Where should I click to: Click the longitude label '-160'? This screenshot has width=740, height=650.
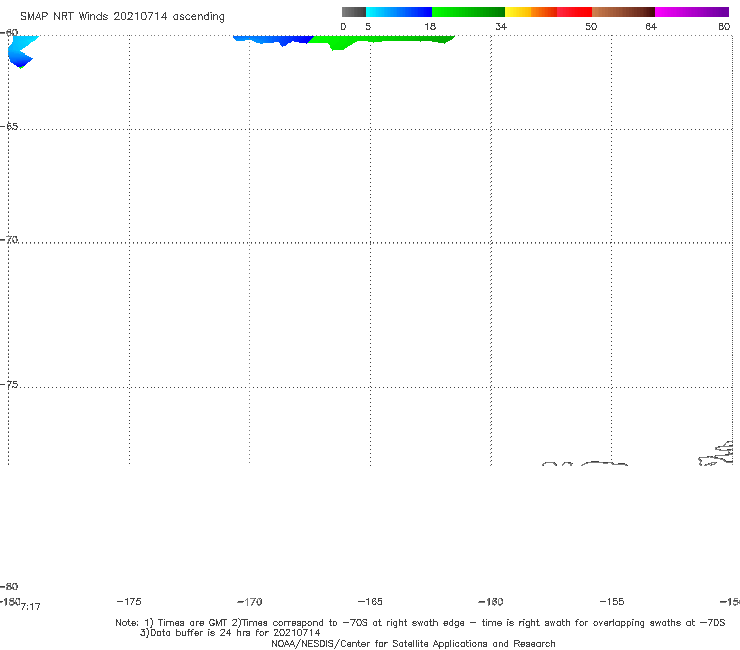[491, 602]
